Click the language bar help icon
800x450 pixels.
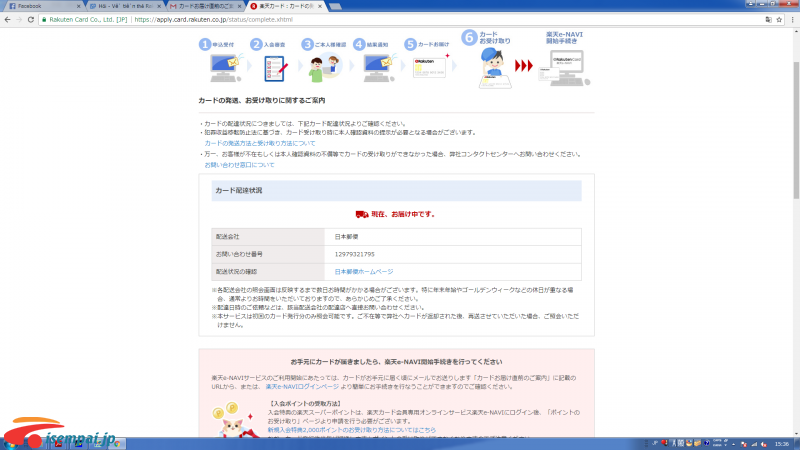(707, 443)
